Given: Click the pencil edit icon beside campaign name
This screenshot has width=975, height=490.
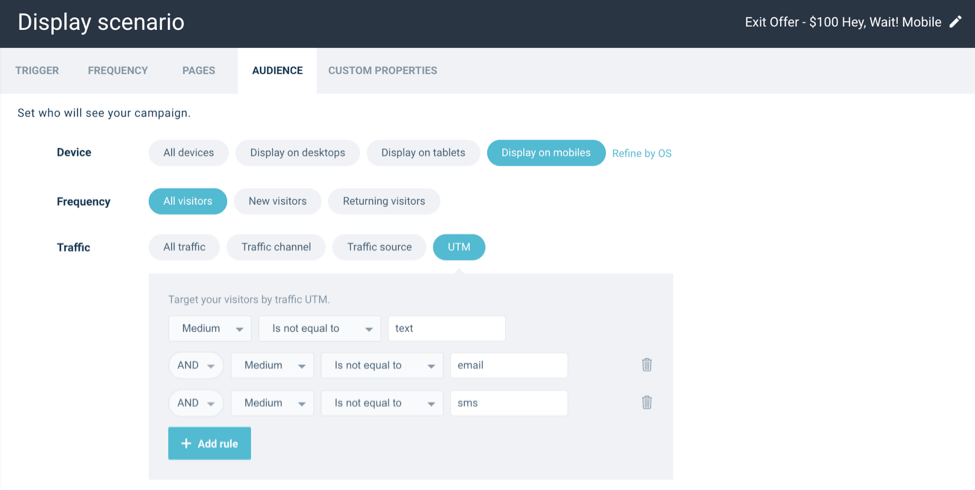Looking at the screenshot, I should [x=955, y=22].
